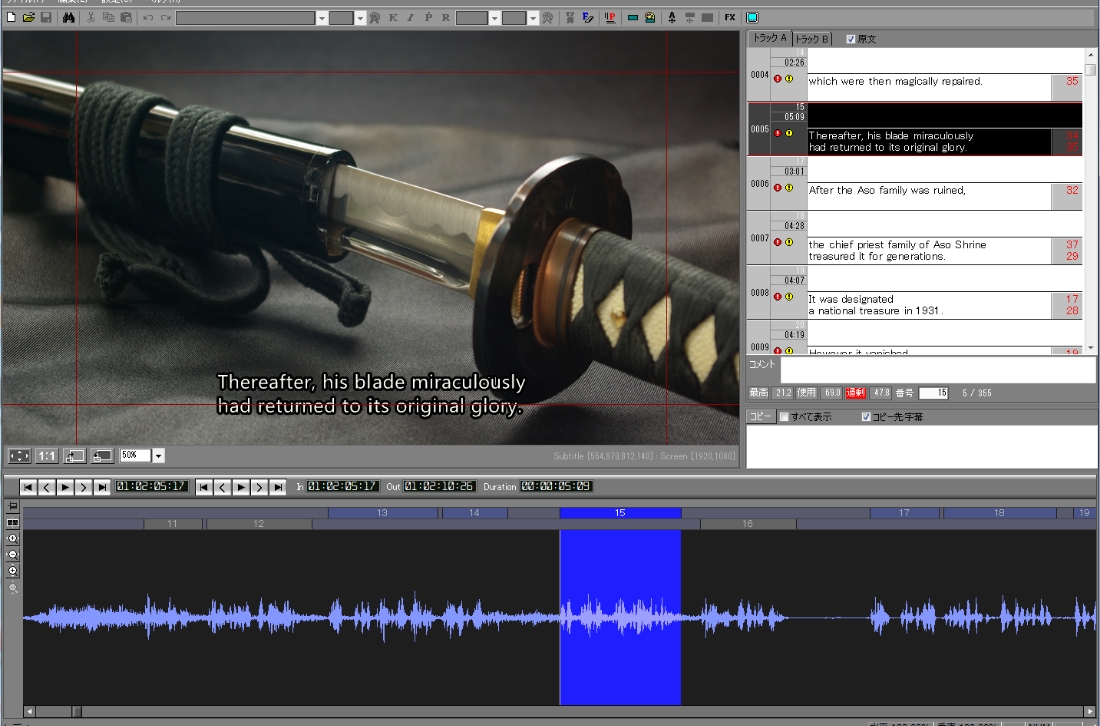Image resolution: width=1100 pixels, height=726 pixels.
Task: Play the subtitle with second transport play button
Action: tap(241, 487)
